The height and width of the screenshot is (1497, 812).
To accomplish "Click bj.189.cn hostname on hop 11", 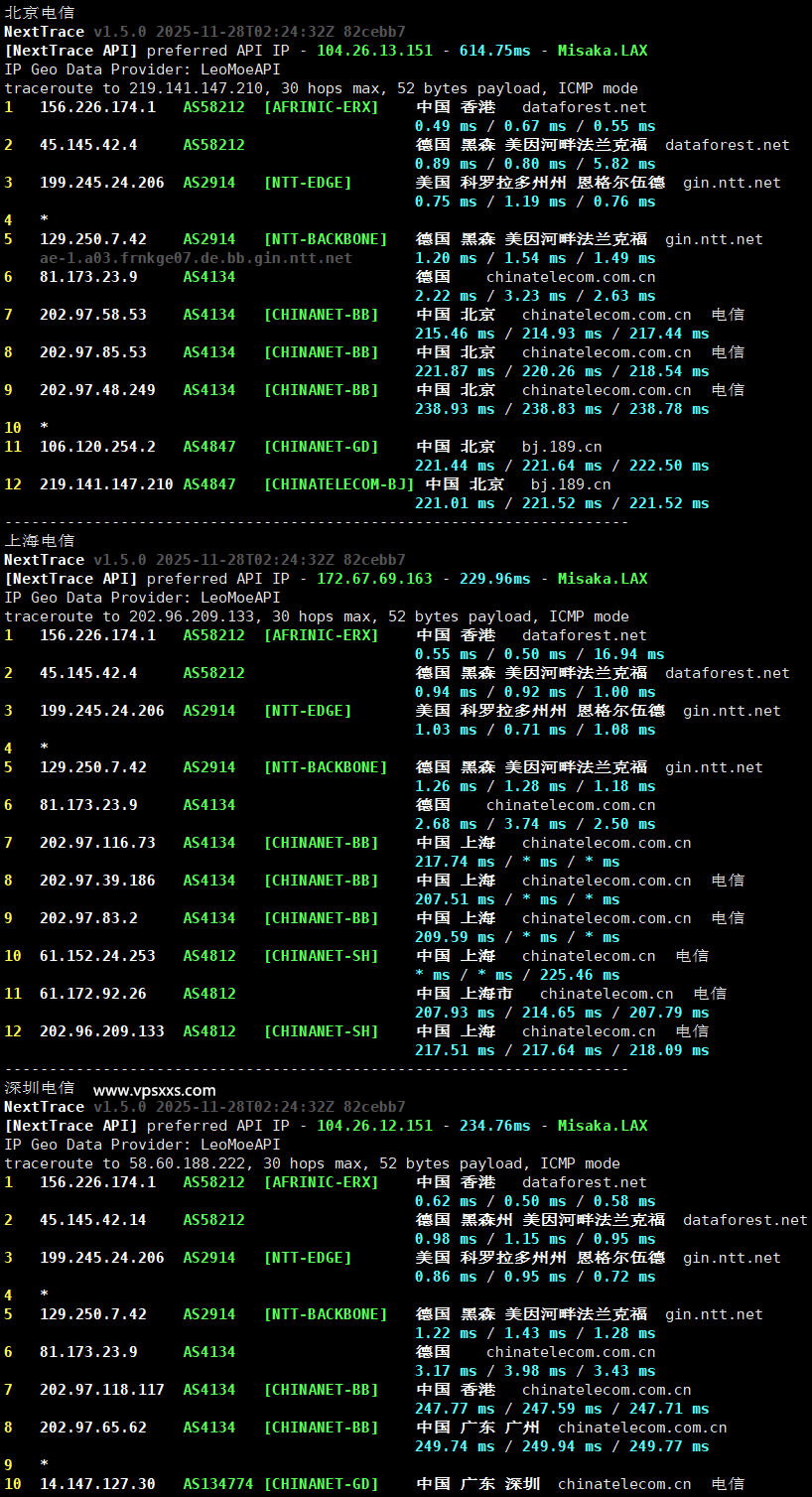I will point(561,446).
